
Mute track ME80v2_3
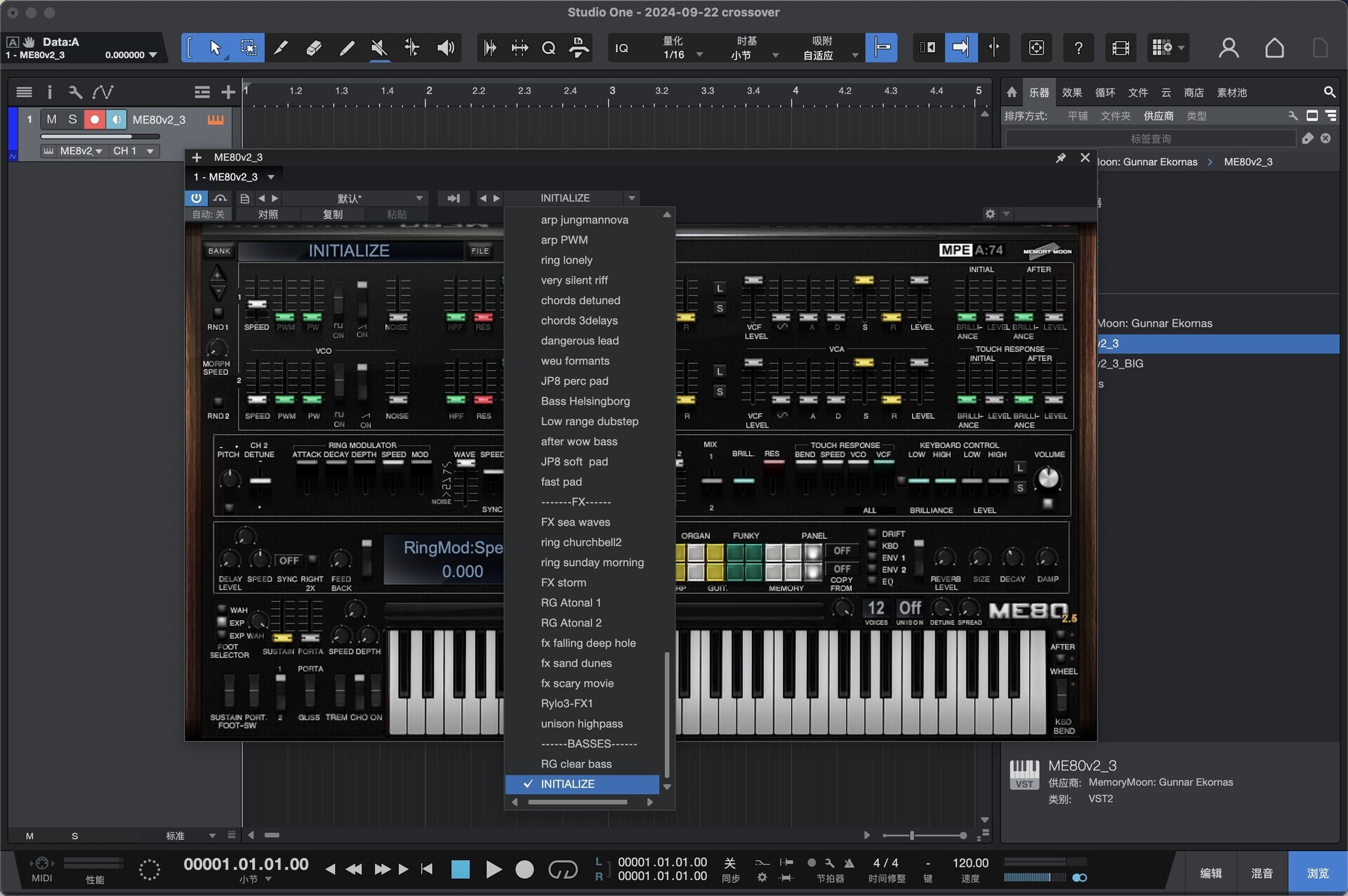[51, 119]
